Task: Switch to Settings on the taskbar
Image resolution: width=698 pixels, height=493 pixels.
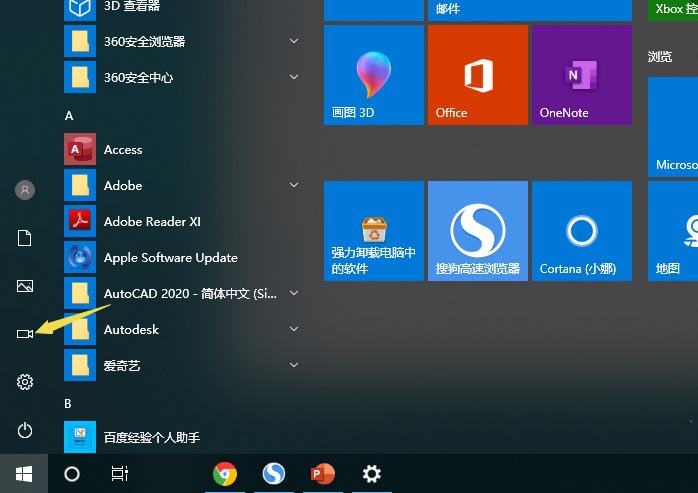Action: (372, 473)
